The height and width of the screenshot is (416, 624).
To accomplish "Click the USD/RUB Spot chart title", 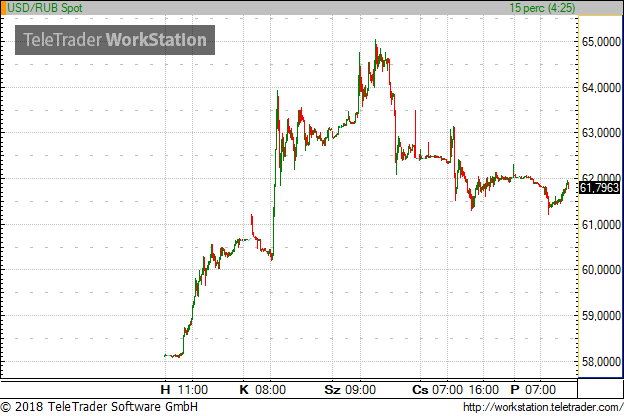I will point(45,8).
